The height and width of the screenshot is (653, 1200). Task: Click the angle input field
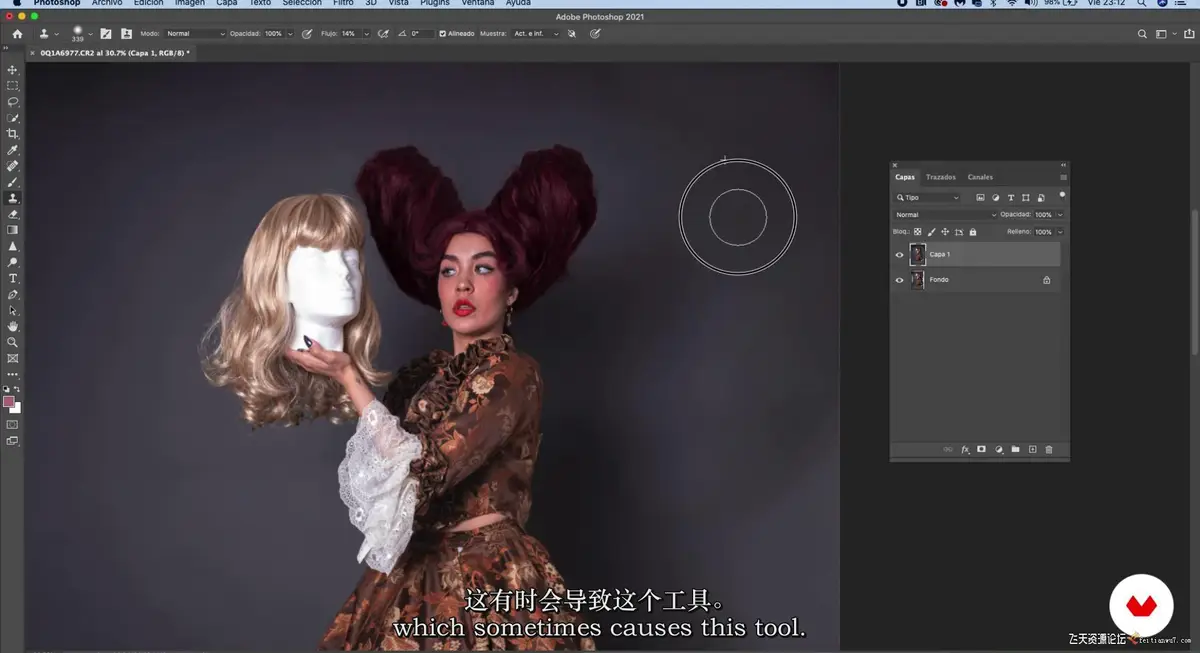[422, 34]
